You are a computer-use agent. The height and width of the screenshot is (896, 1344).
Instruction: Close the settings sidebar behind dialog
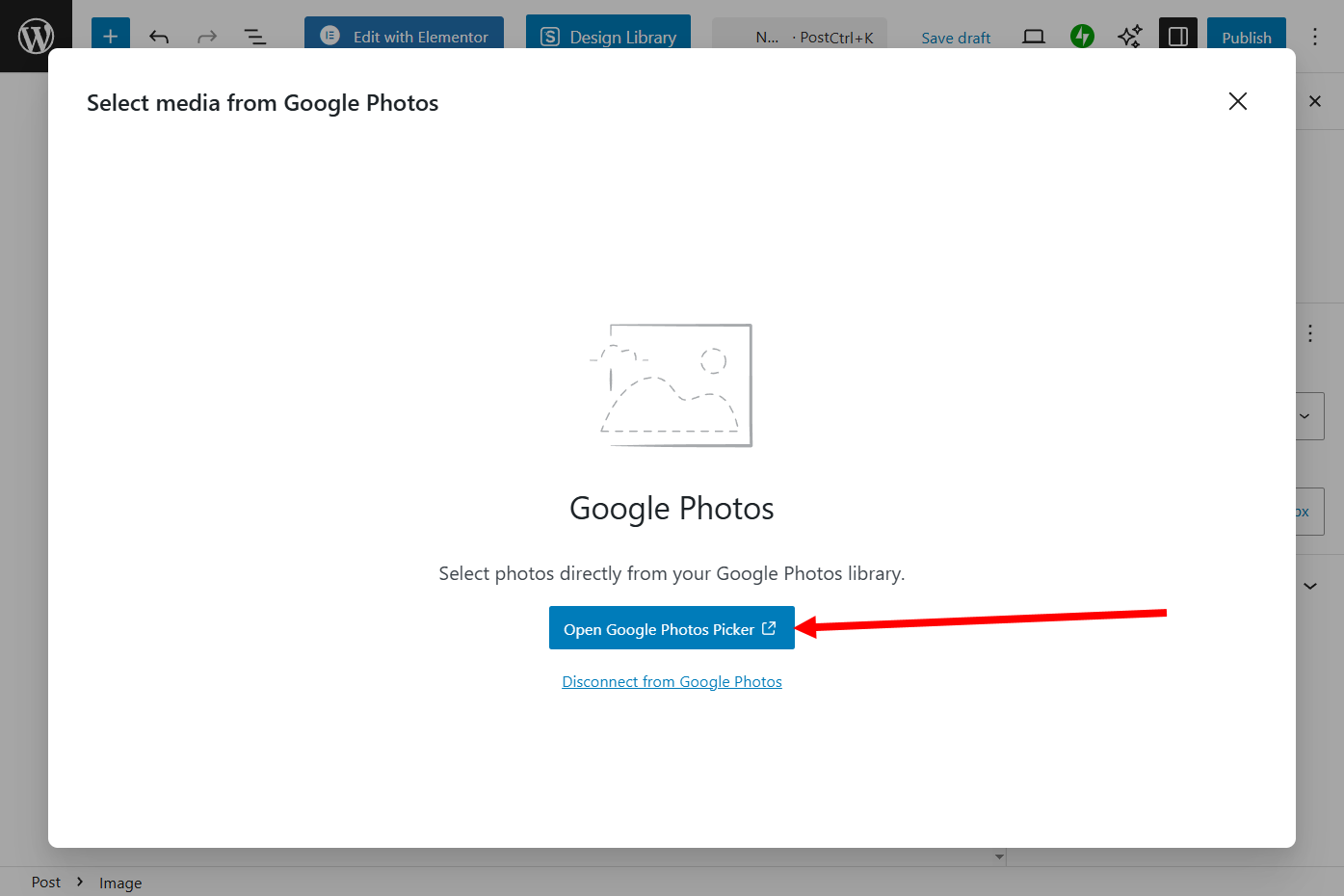(1315, 101)
